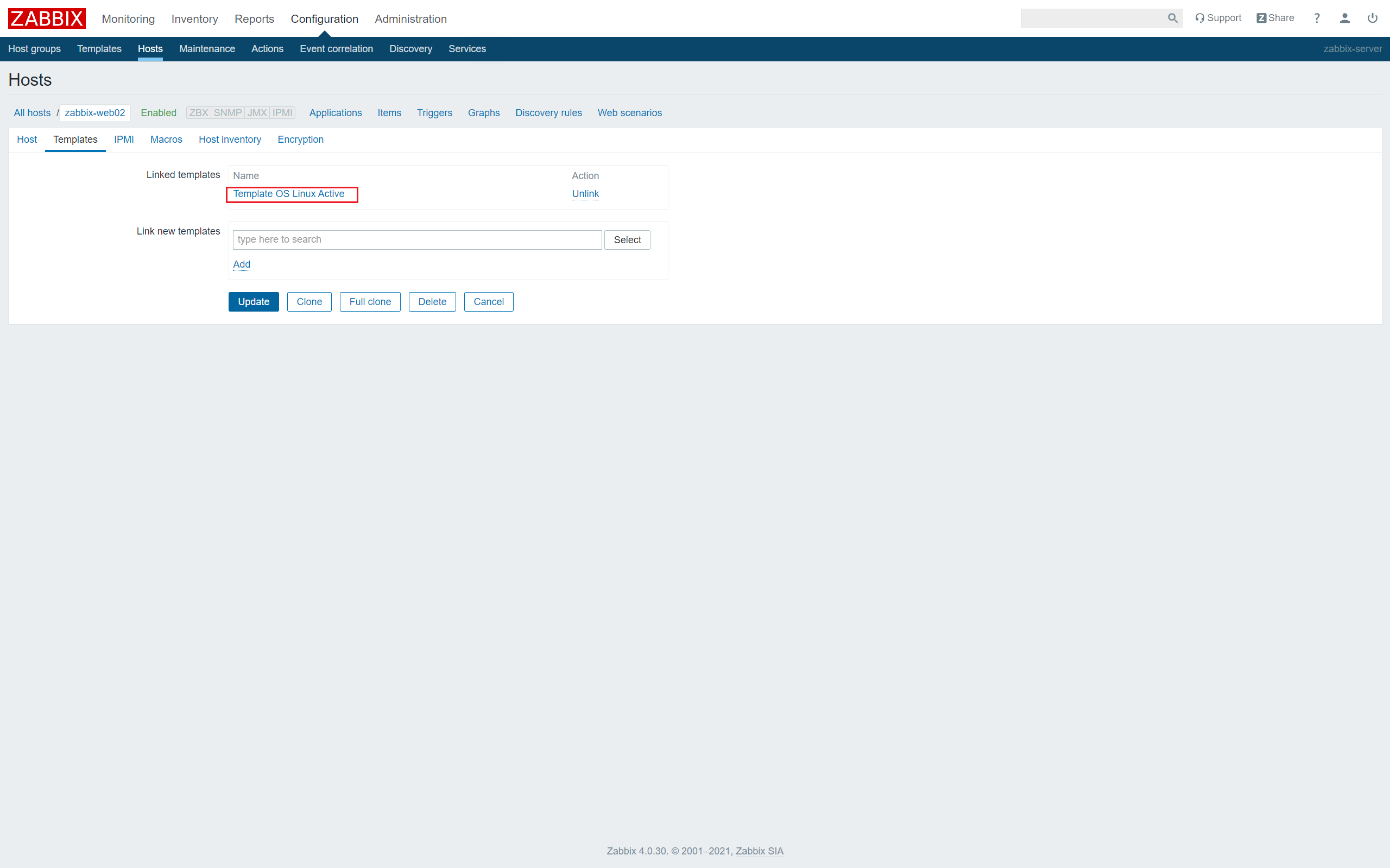This screenshot has width=1390, height=868.
Task: Click the JMX availability indicator
Action: tap(257, 113)
